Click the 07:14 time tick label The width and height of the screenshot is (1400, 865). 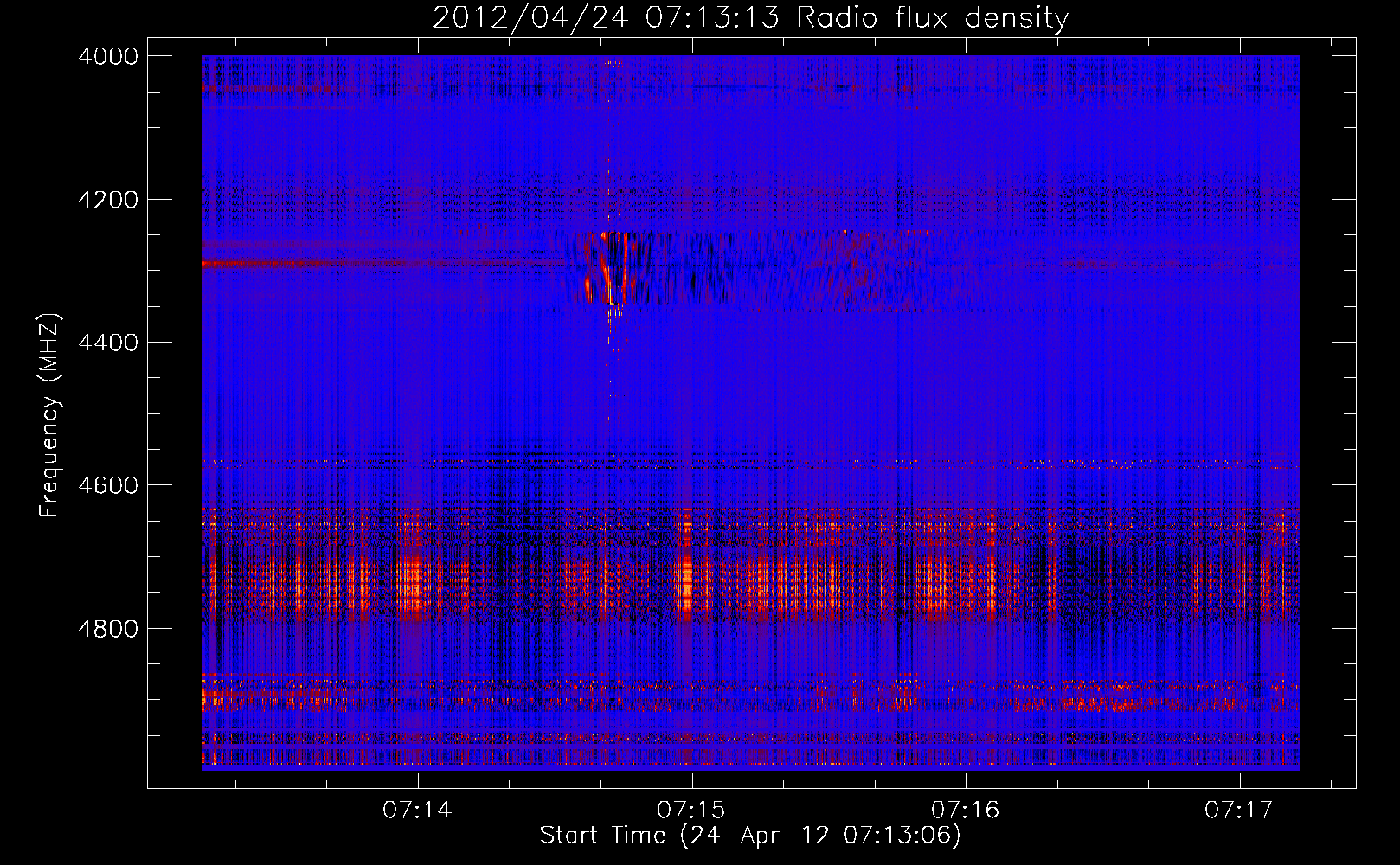(x=418, y=811)
